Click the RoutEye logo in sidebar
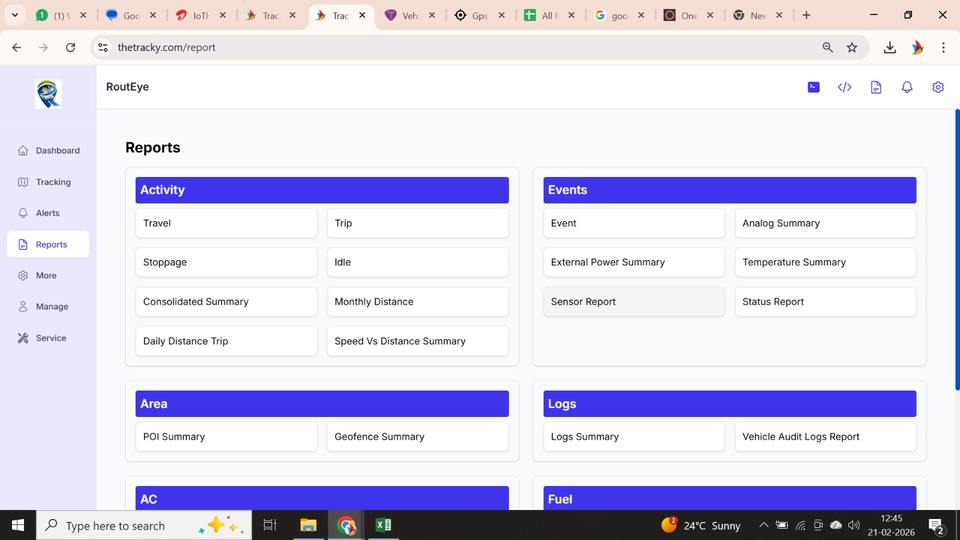The width and height of the screenshot is (960, 540). (48, 94)
